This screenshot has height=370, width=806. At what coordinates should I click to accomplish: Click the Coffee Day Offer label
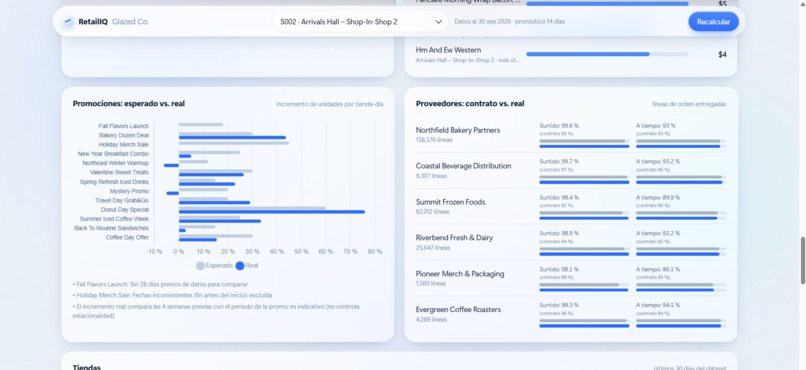[127, 237]
